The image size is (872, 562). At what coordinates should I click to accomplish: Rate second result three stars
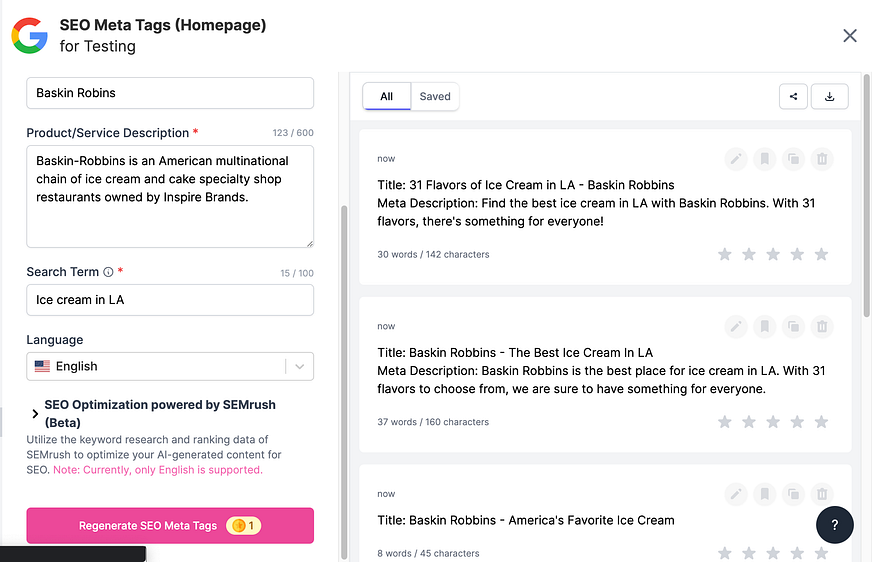773,421
